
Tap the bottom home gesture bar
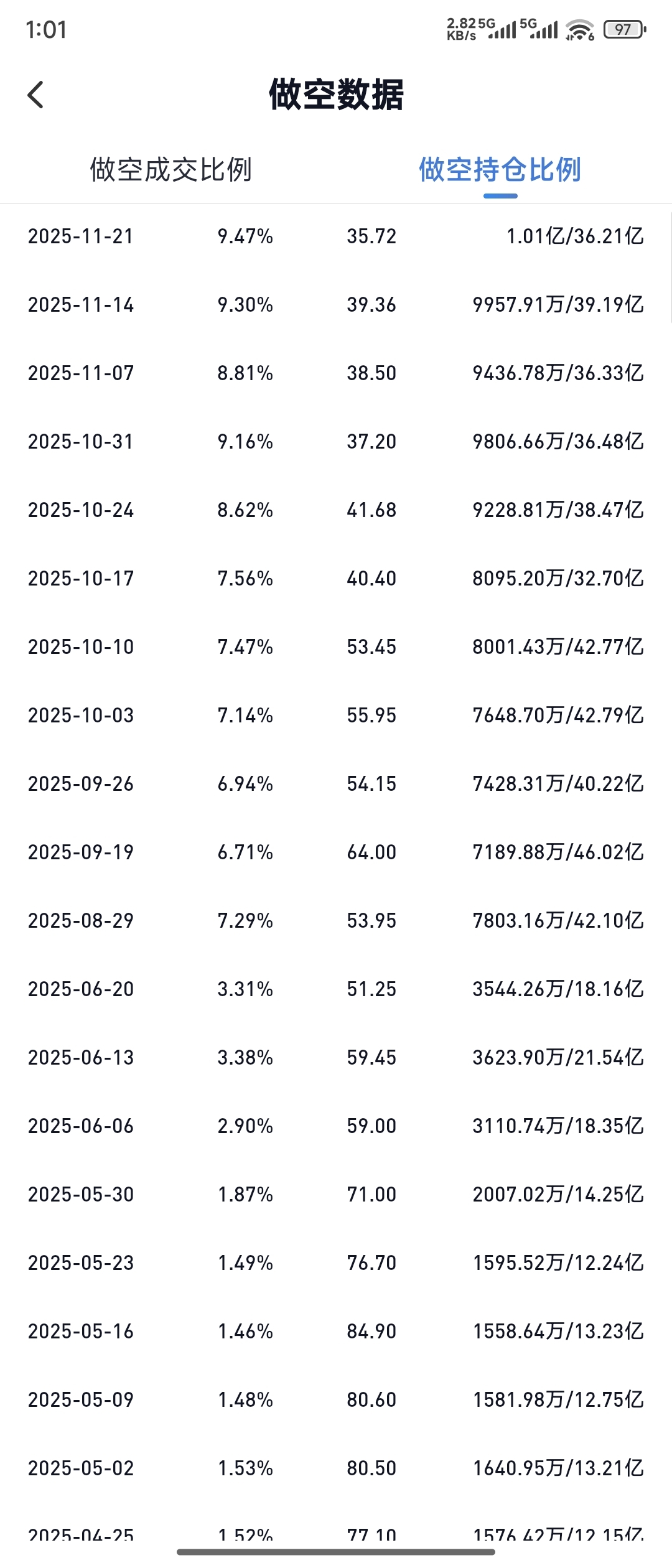[x=336, y=1552]
